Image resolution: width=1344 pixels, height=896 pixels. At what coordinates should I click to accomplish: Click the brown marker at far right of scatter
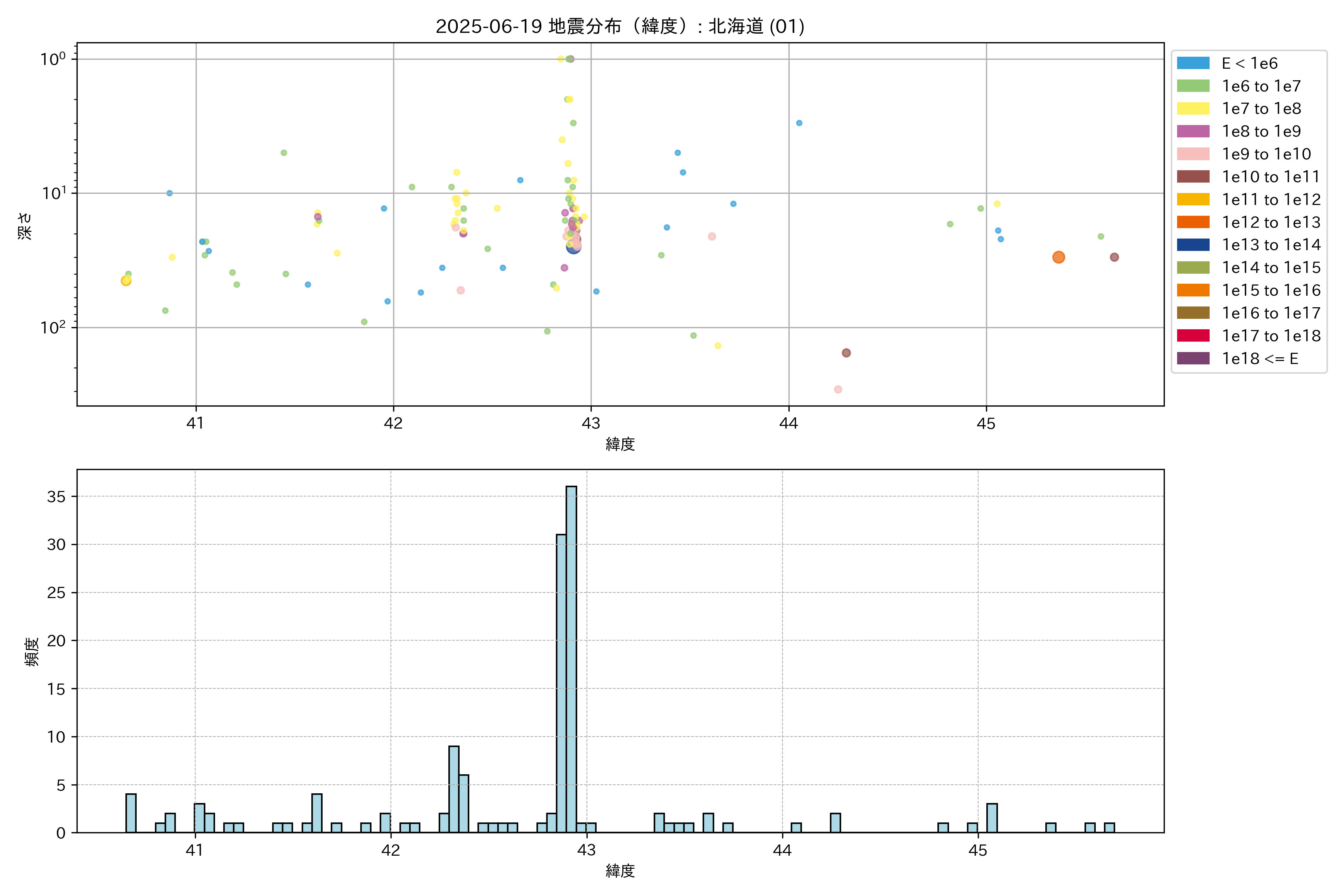[1114, 257]
